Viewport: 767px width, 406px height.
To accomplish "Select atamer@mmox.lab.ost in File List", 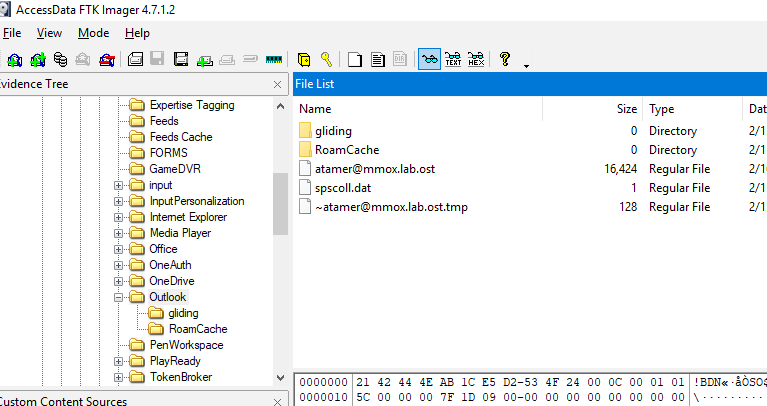I will 375,169.
